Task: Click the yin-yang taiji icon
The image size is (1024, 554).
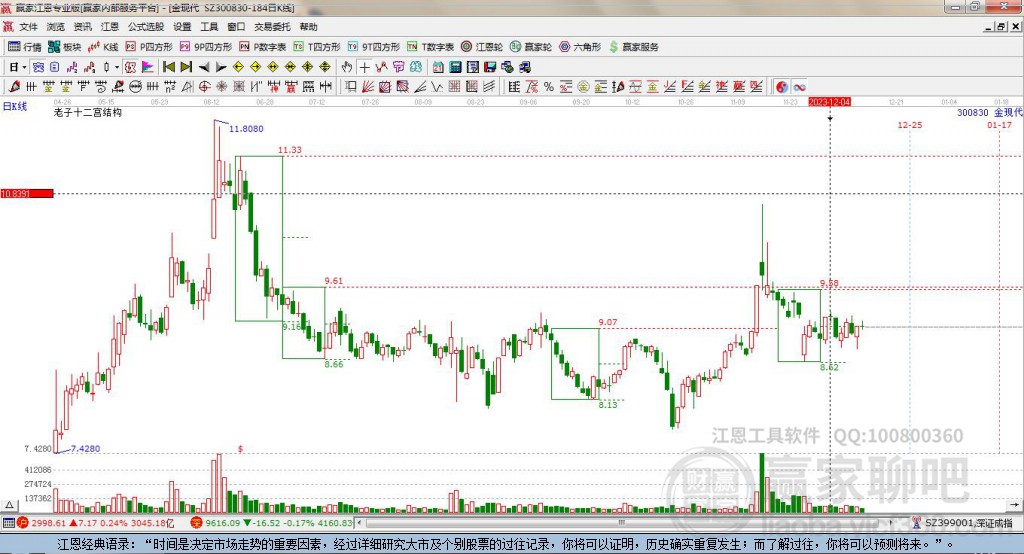Action: pos(782,86)
